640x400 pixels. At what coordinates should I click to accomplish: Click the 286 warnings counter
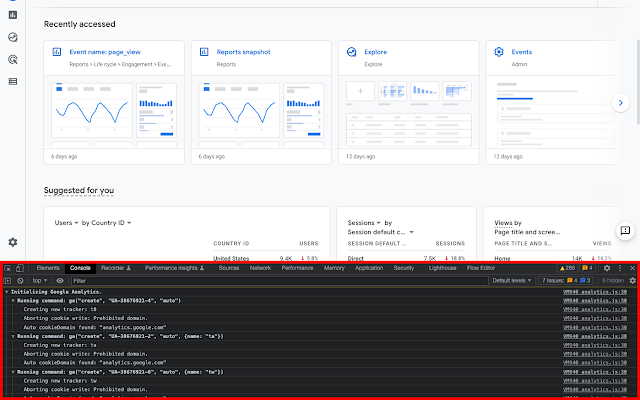[x=567, y=268]
